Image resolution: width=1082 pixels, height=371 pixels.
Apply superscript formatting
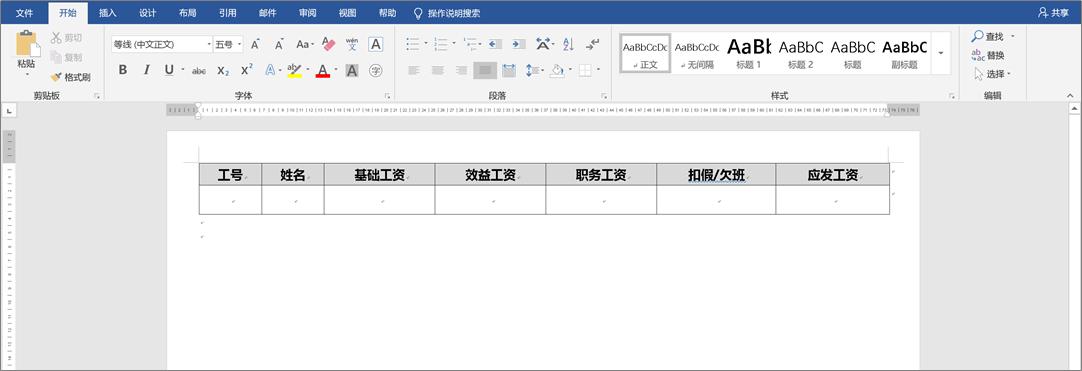click(246, 70)
